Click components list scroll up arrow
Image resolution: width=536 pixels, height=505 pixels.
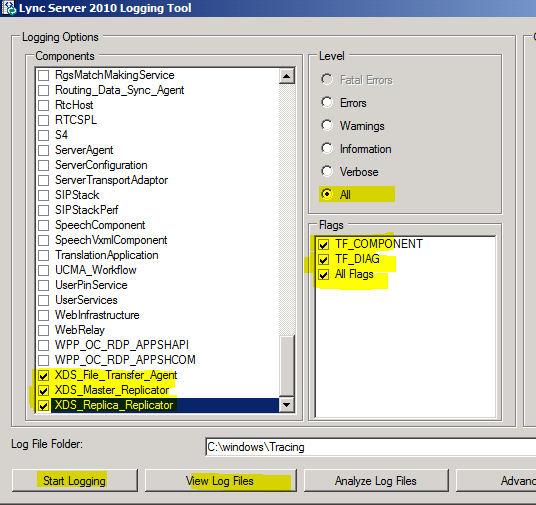click(x=286, y=76)
